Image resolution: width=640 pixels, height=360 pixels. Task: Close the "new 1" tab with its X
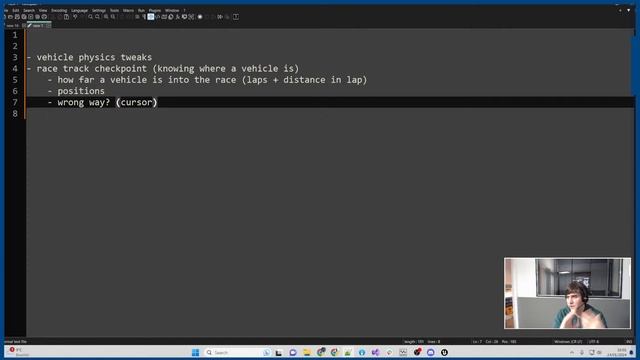49,26
